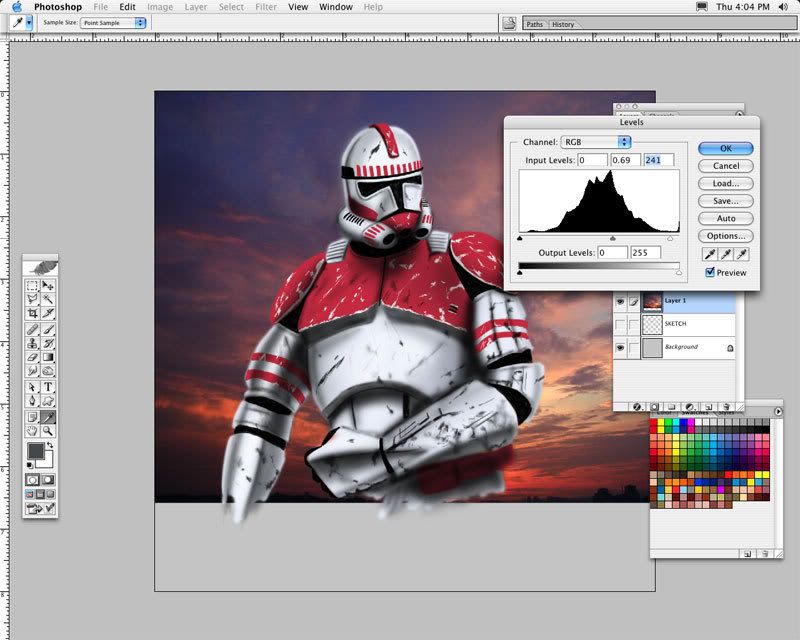This screenshot has width=800, height=640.
Task: Select the Move tool
Action: 48,286
